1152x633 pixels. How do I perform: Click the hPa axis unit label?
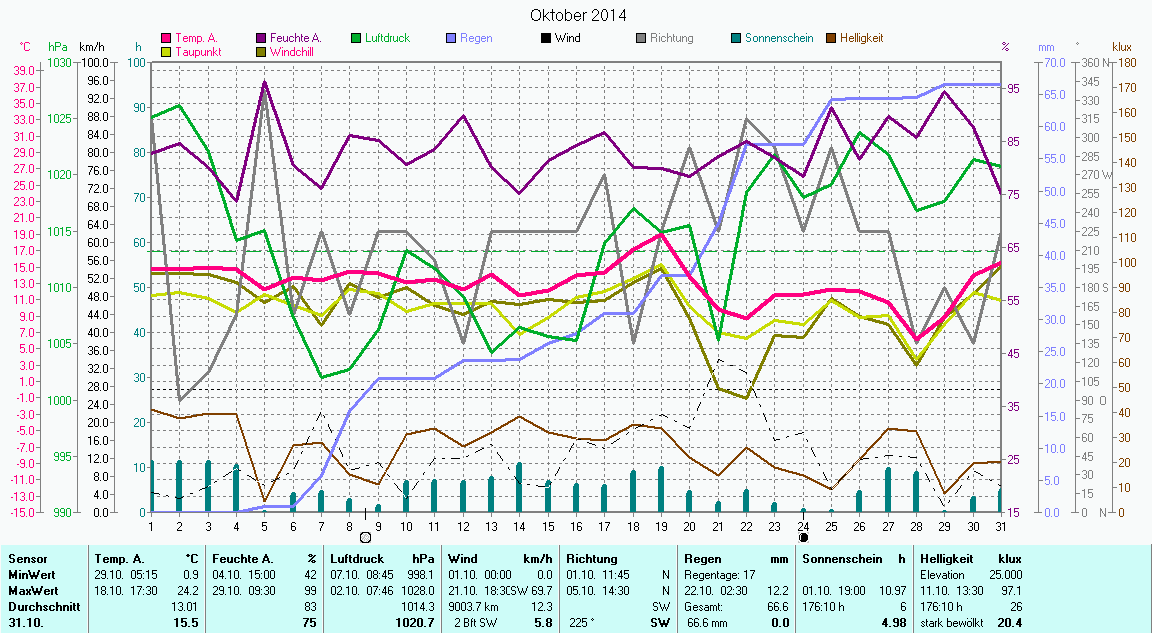[59, 47]
